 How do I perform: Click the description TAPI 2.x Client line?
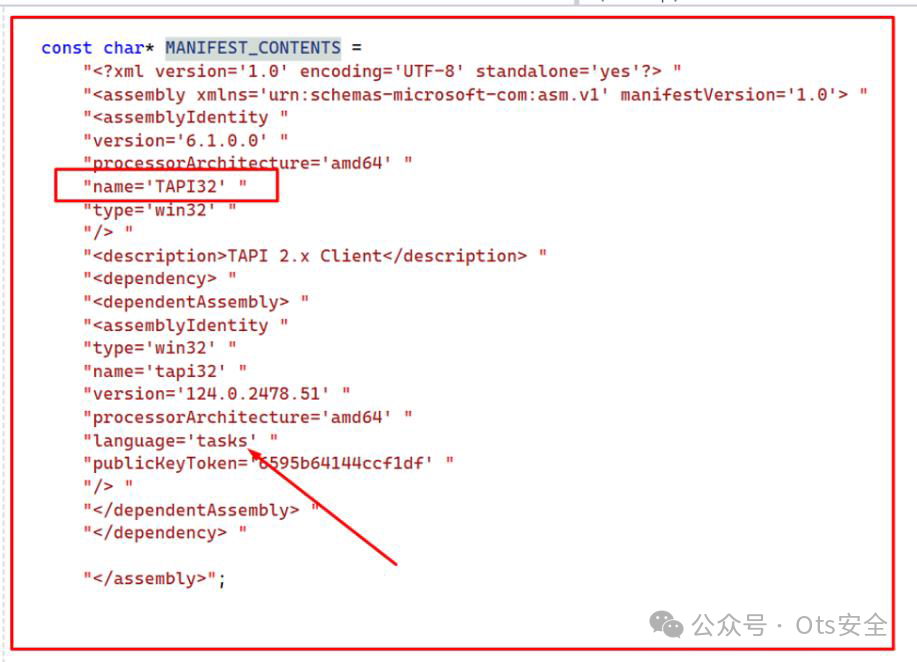[315, 256]
